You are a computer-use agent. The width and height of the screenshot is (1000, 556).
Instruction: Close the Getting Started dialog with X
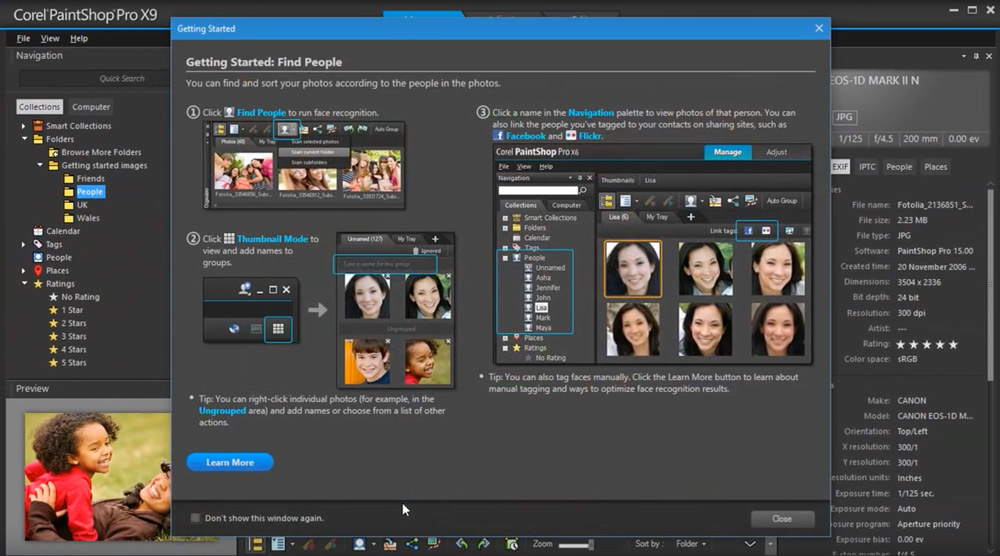tap(819, 28)
